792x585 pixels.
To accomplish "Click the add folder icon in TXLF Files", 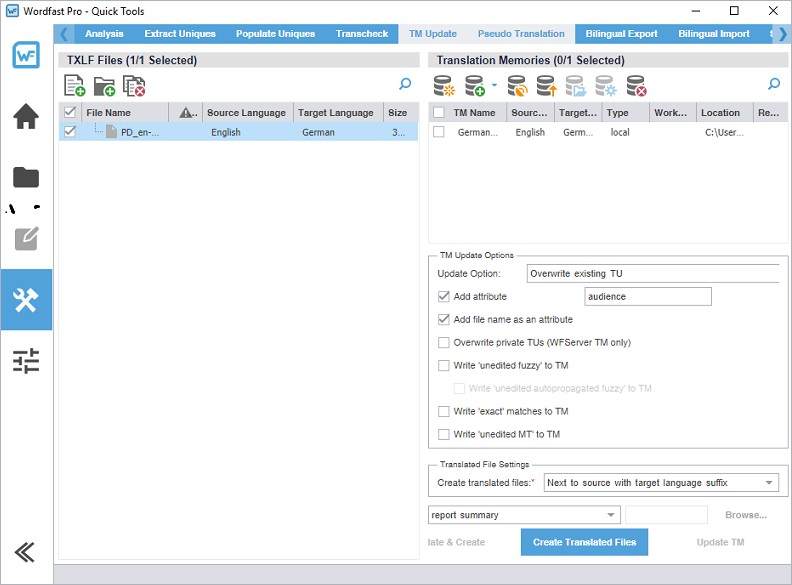I will [x=104, y=86].
